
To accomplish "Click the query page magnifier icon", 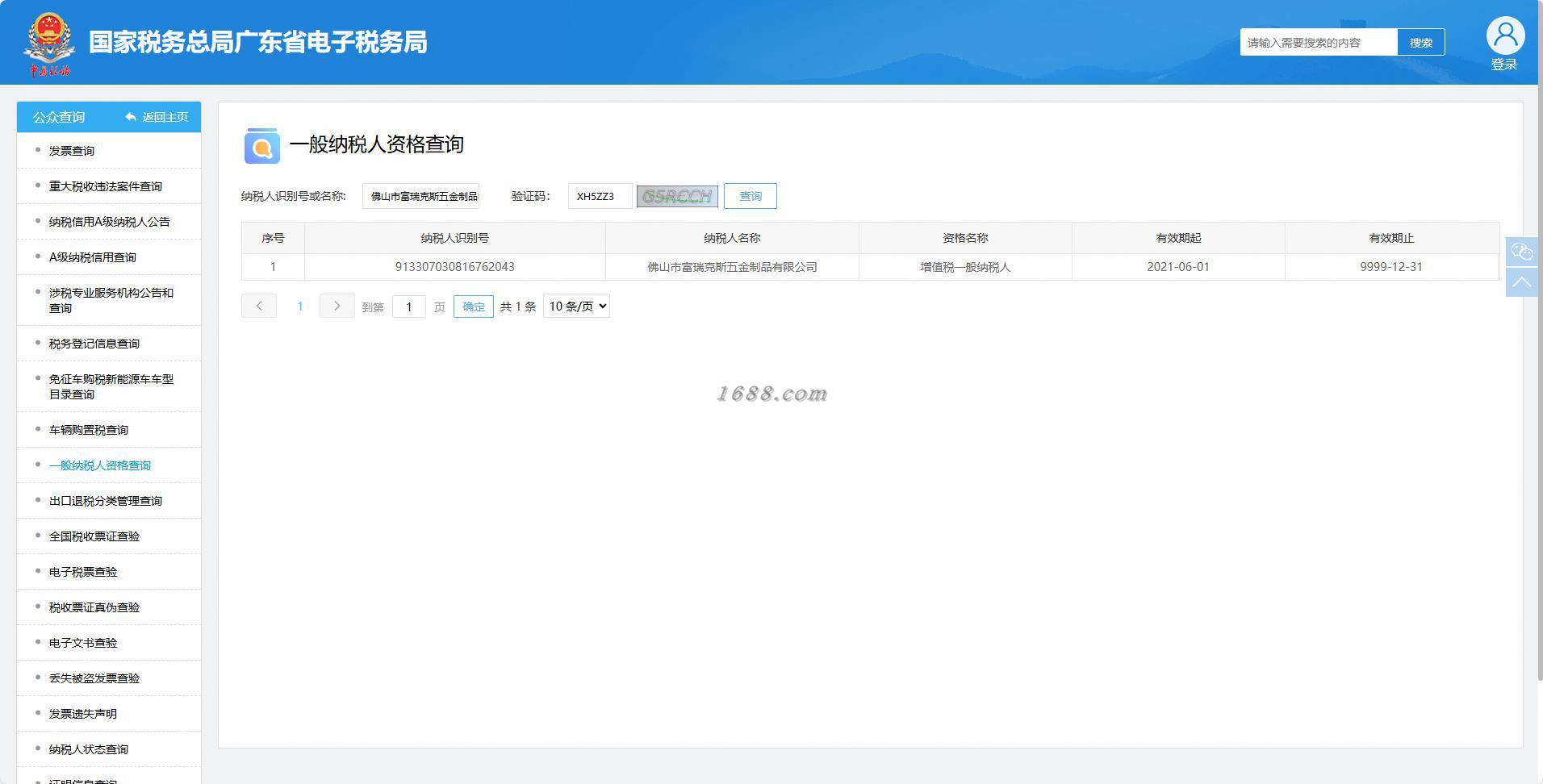I will coord(261,145).
